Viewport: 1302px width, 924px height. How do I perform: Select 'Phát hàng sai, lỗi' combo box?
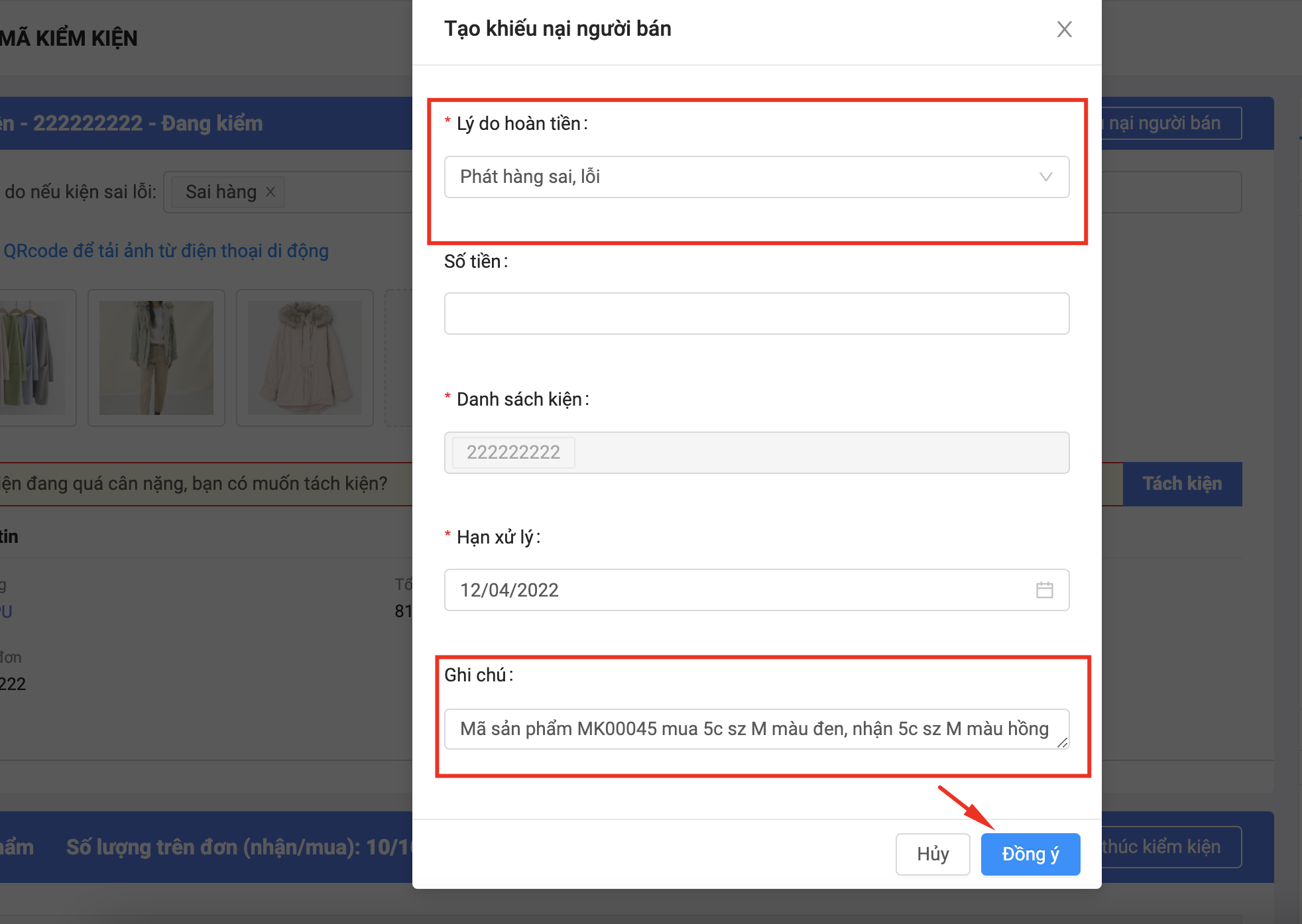(729, 177)
